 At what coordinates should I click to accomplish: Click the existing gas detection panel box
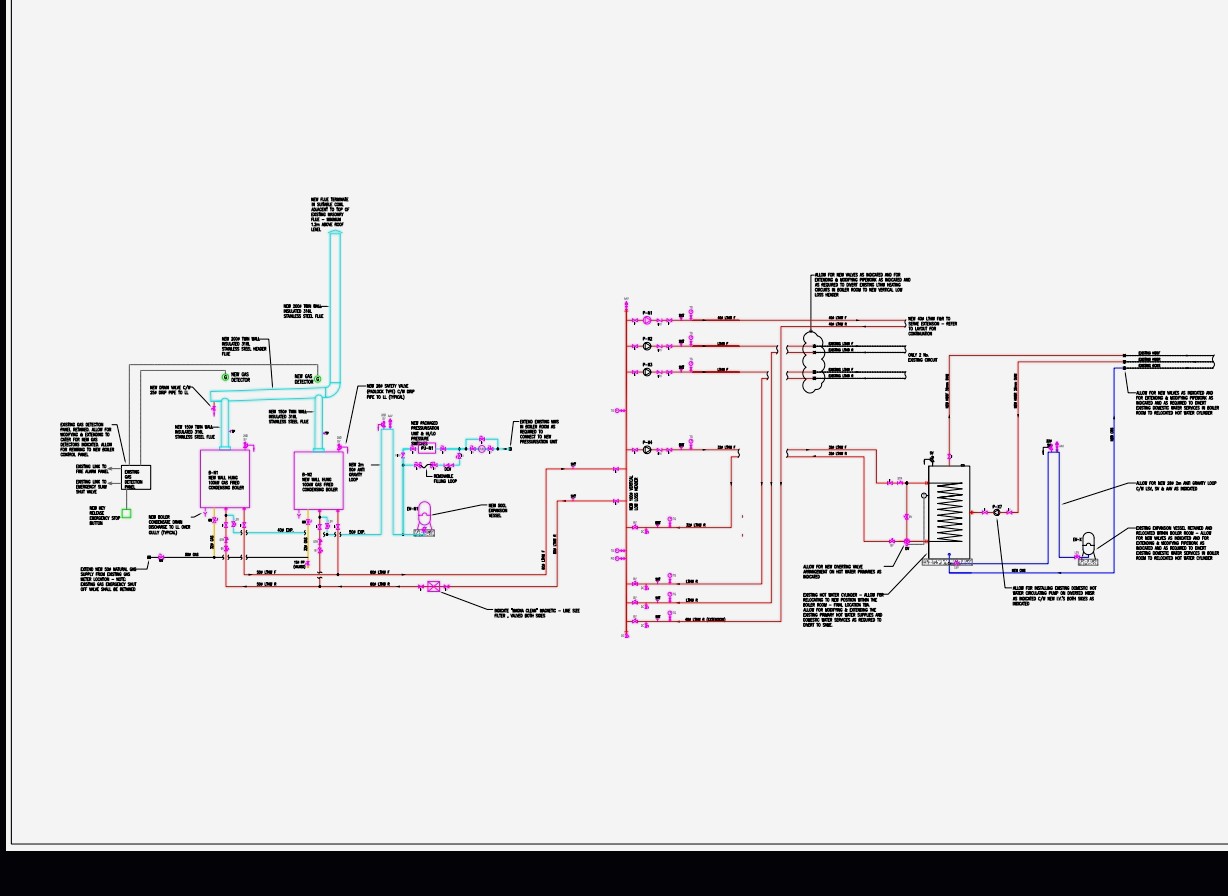136,476
